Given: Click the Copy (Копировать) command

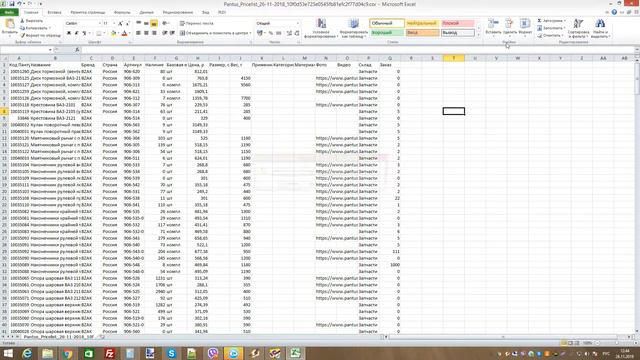Looking at the screenshot, I should tap(35, 28).
